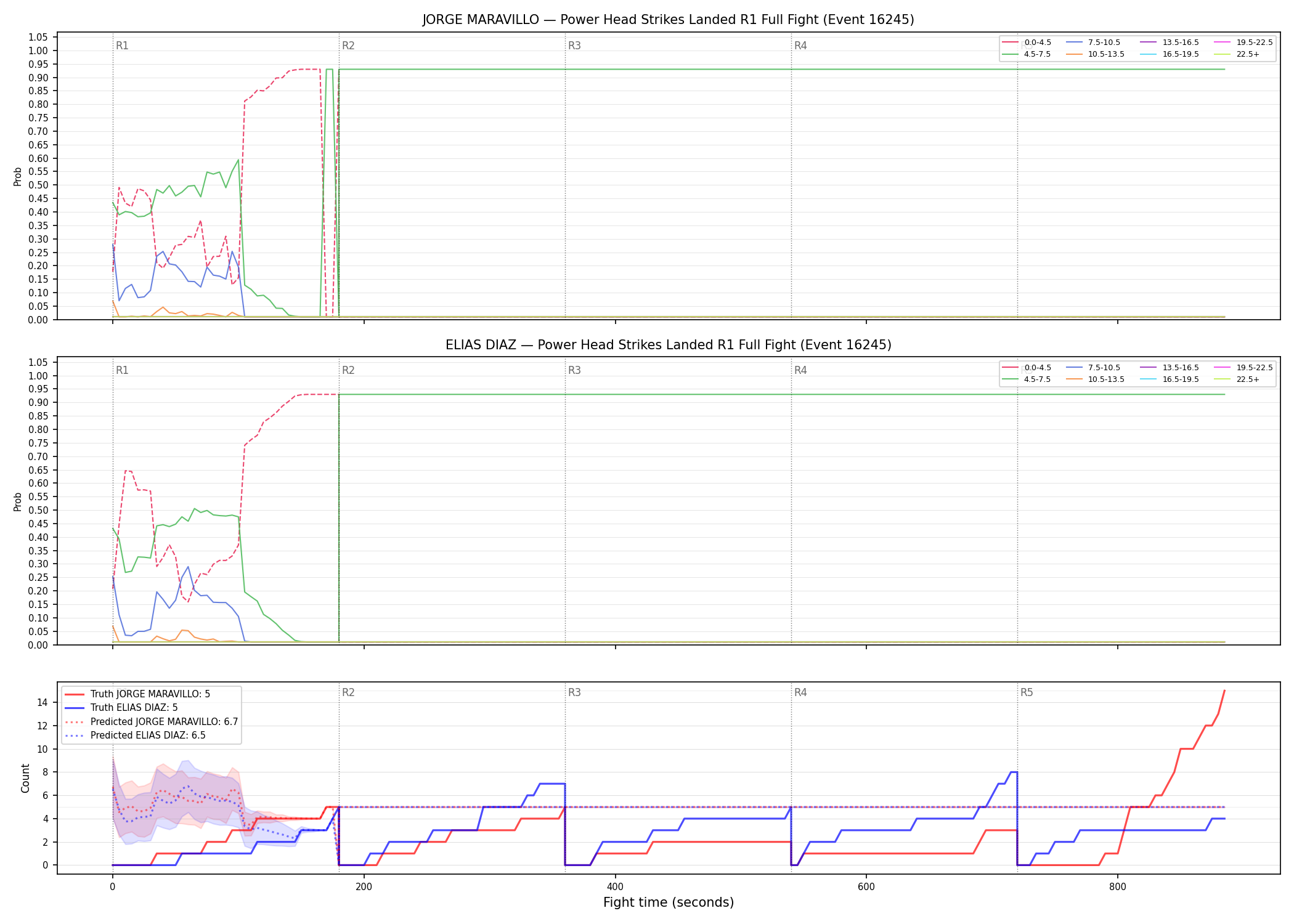1294x924 pixels.
Task: Click the 7.5-10.5 legend entry in the top chart
Action: coord(1093,43)
